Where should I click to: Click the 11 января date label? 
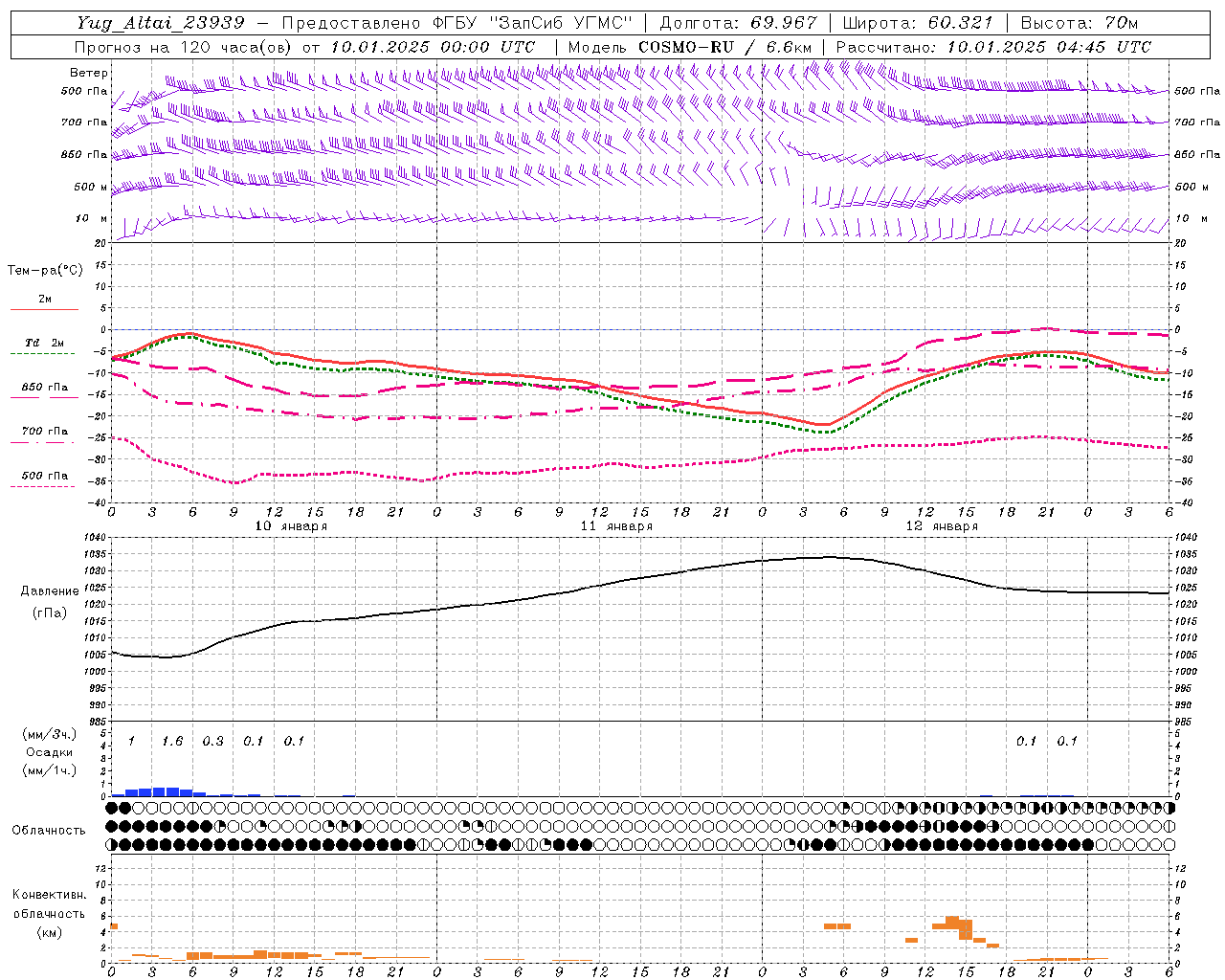point(616,526)
